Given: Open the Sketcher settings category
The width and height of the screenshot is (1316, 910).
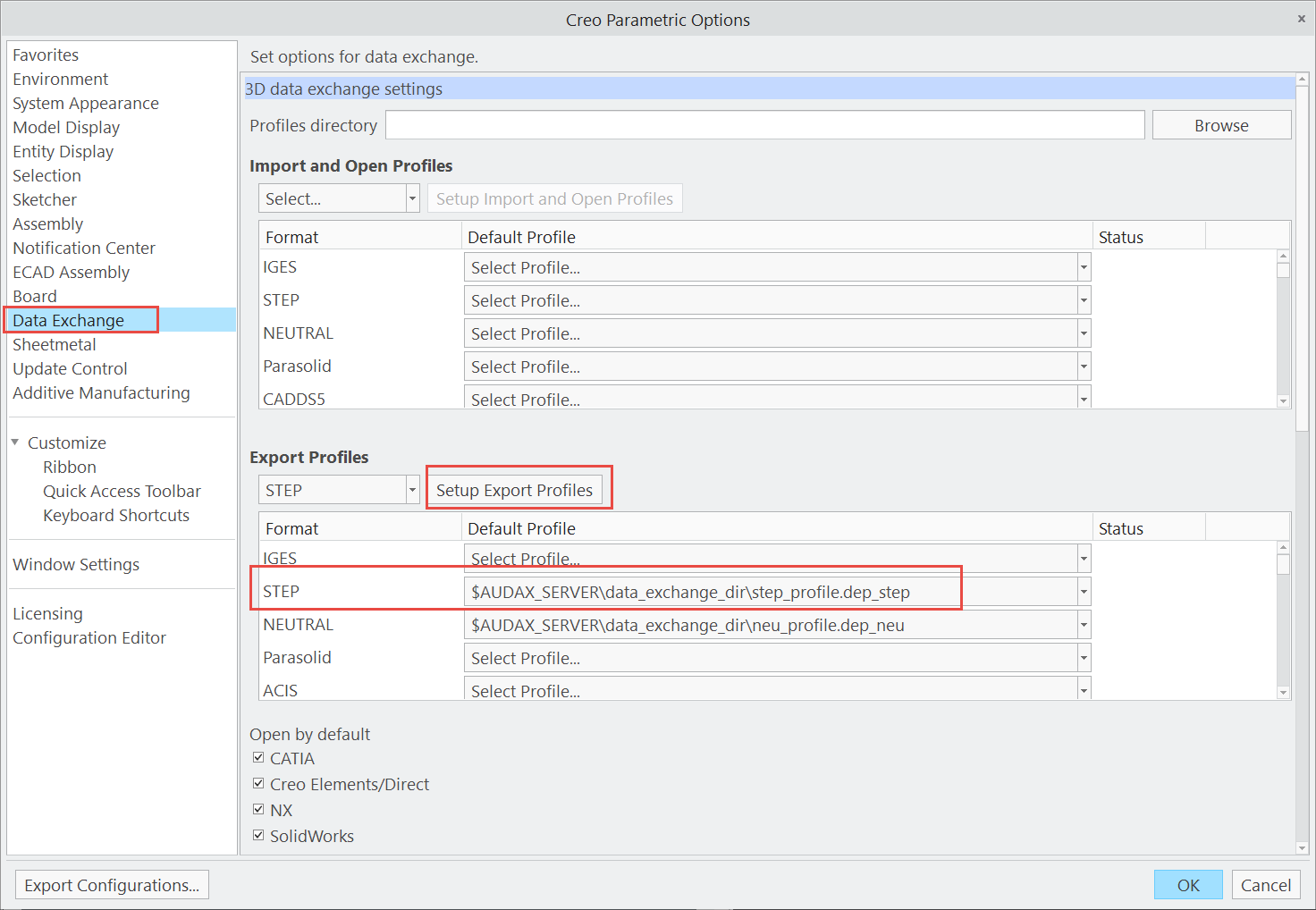Looking at the screenshot, I should click(44, 199).
